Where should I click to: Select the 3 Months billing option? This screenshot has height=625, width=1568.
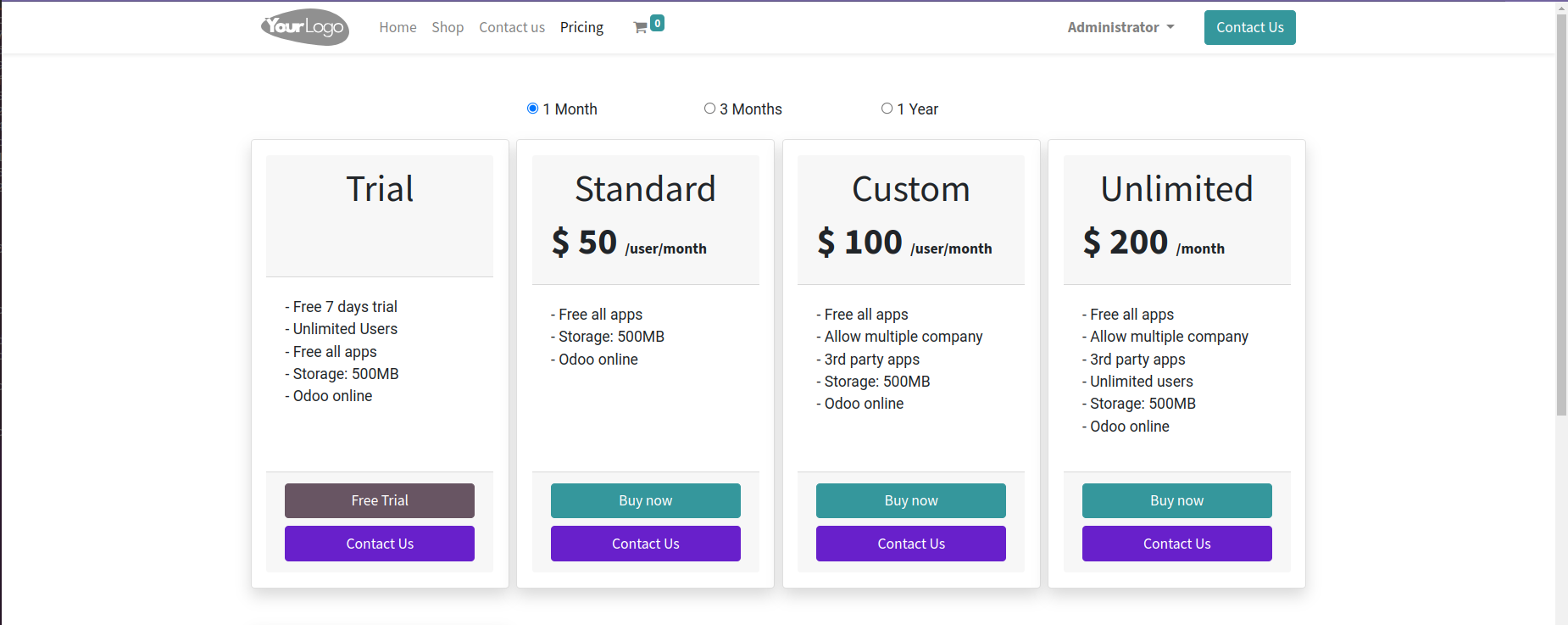click(x=709, y=109)
